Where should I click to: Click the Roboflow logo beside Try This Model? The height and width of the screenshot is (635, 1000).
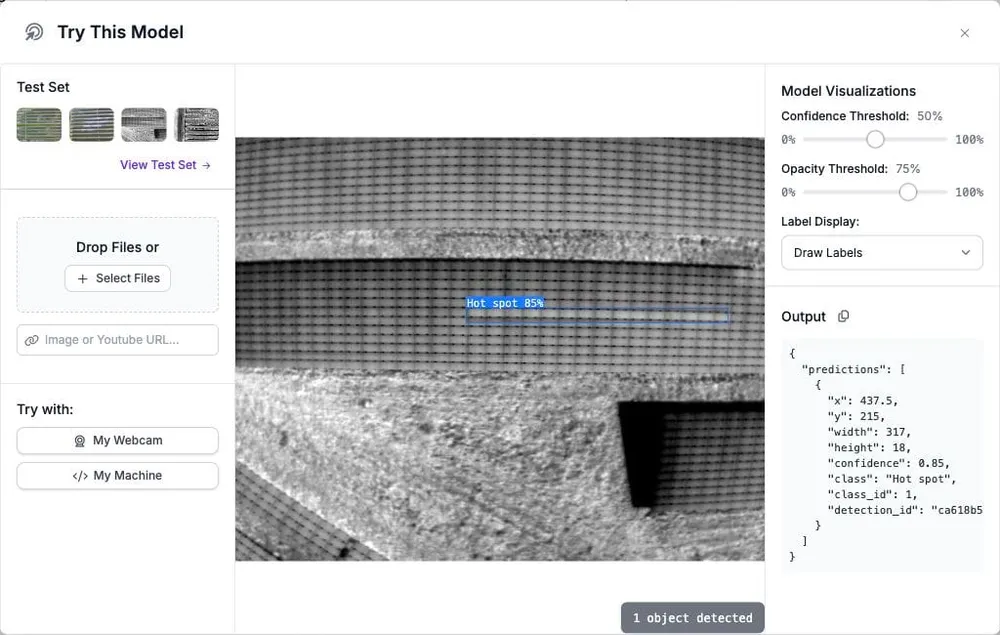34,32
